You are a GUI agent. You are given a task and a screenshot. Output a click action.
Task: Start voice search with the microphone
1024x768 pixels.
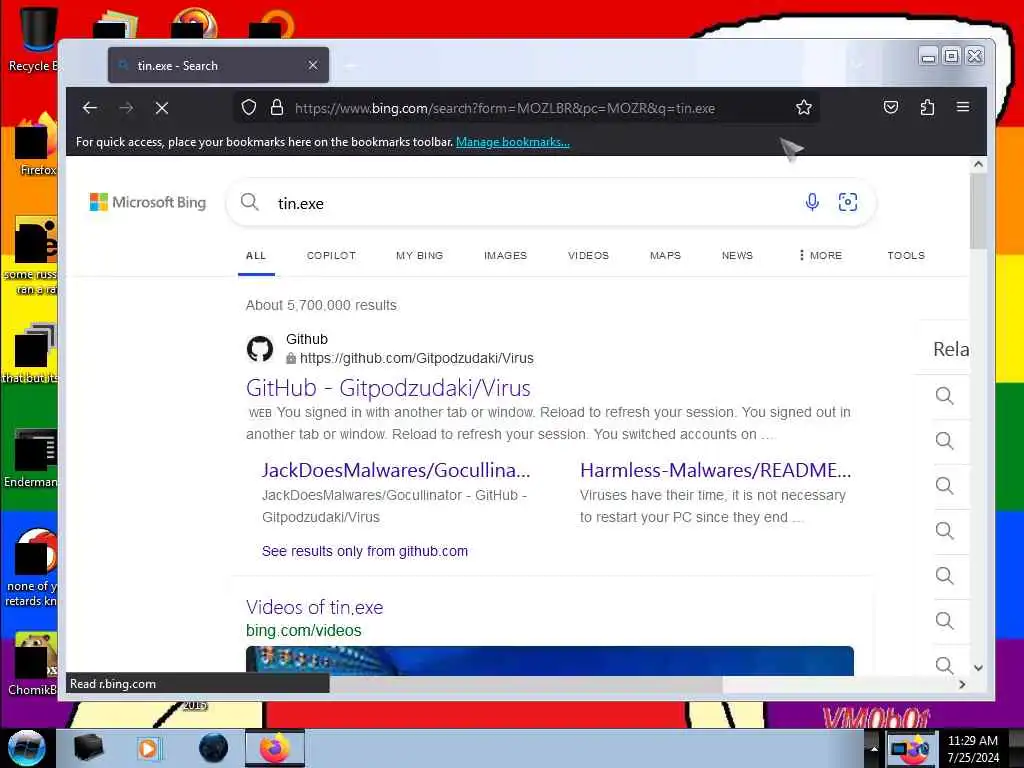[x=812, y=202]
